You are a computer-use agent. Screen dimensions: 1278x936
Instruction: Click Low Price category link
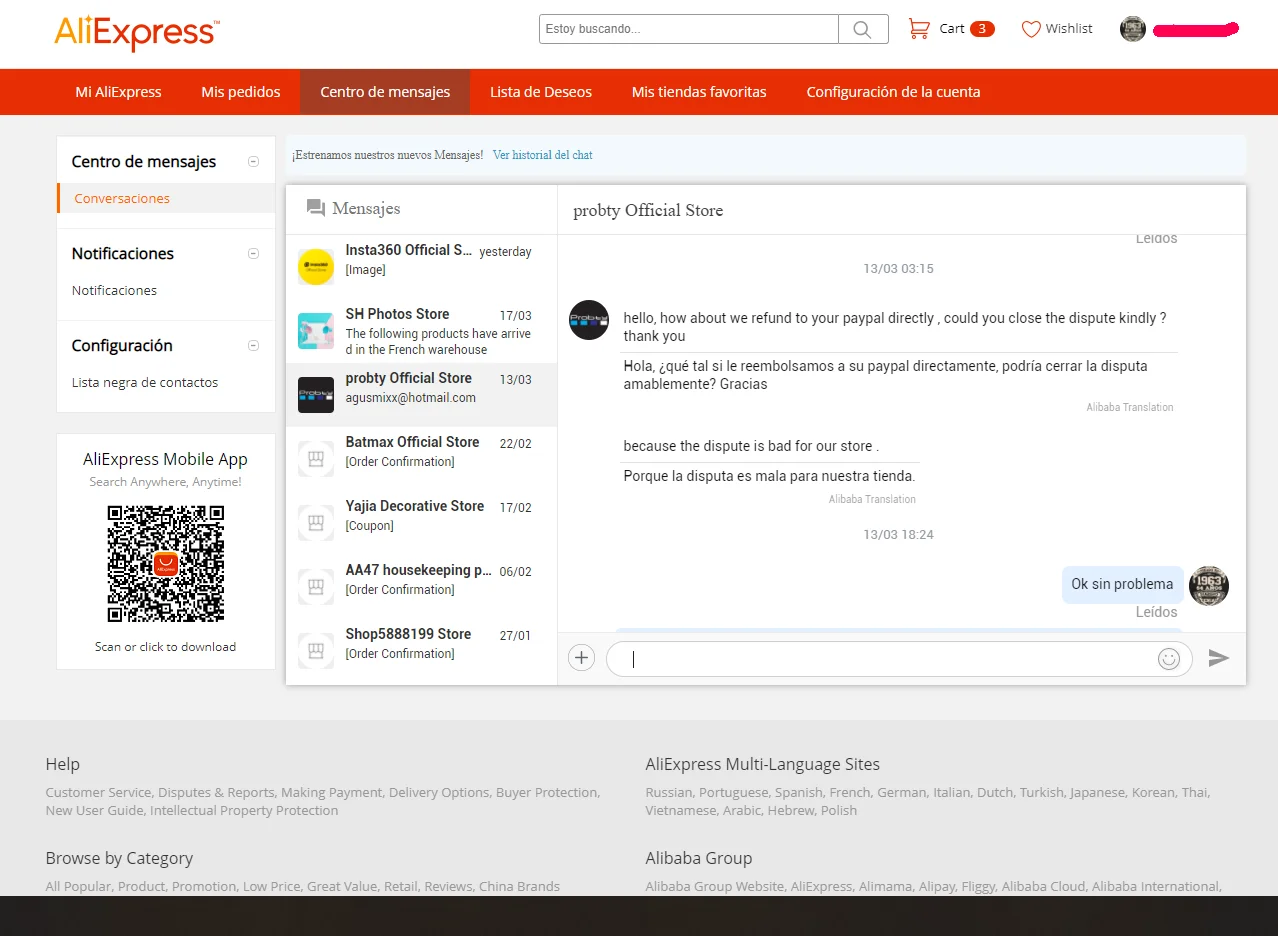click(271, 887)
